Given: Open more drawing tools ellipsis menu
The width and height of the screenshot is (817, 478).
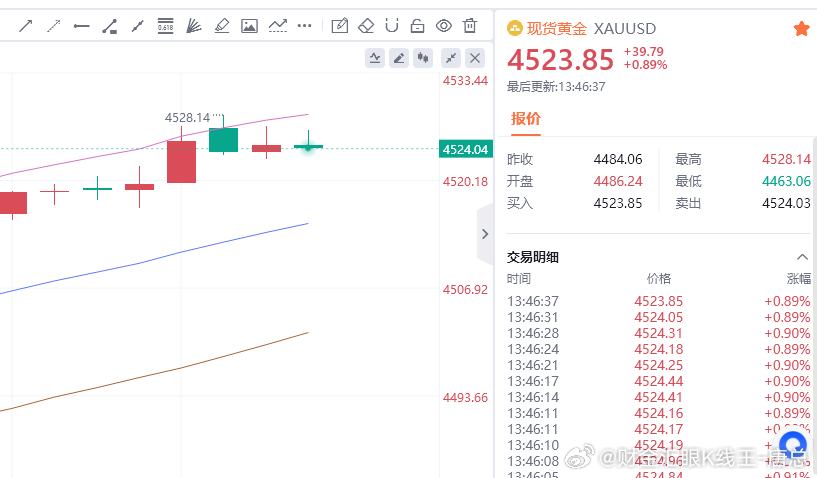Looking at the screenshot, I should click(304, 26).
